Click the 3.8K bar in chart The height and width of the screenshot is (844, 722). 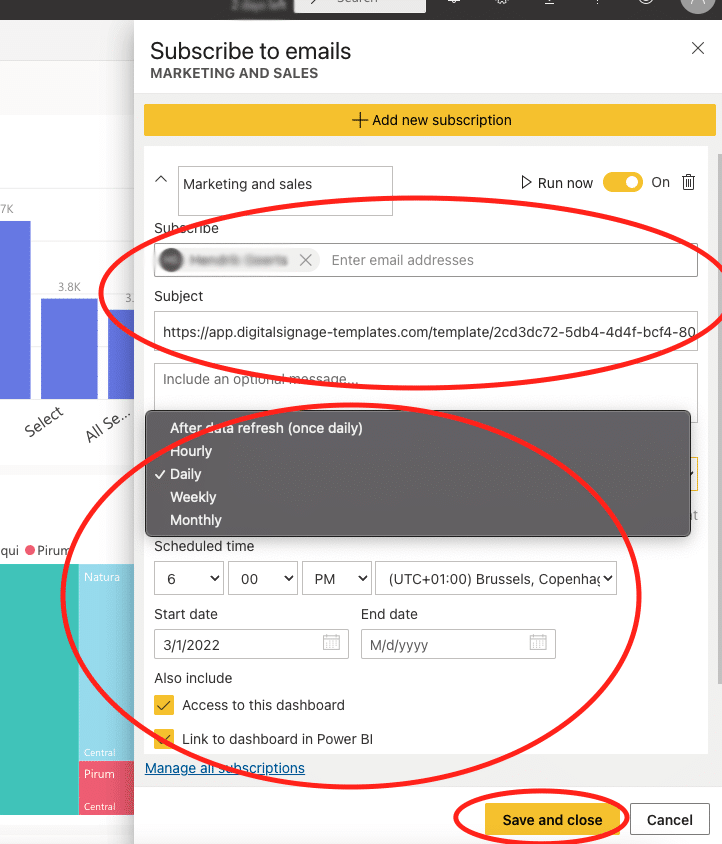pos(69,349)
